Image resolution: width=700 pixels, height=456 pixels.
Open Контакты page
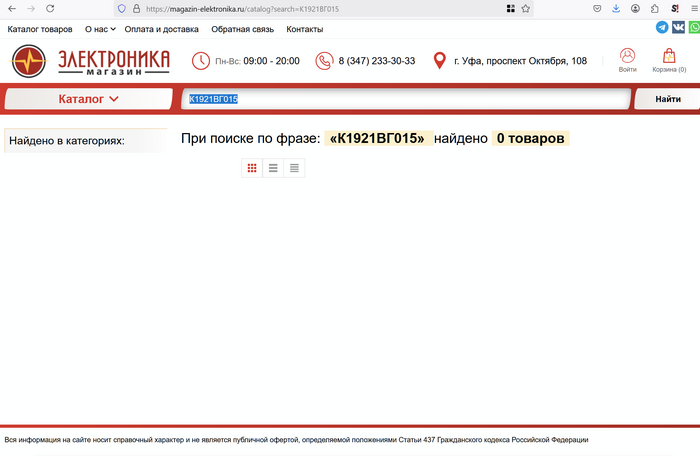[x=304, y=29]
